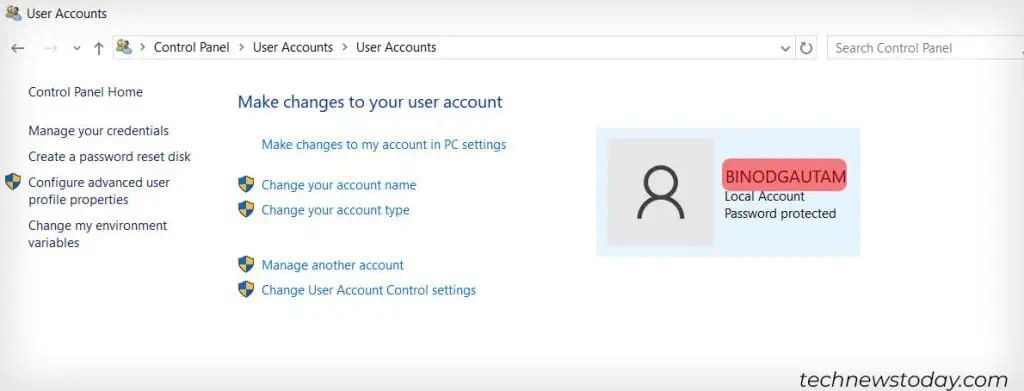Click the forward navigation arrow
The width and height of the screenshot is (1024, 391).
[50, 48]
